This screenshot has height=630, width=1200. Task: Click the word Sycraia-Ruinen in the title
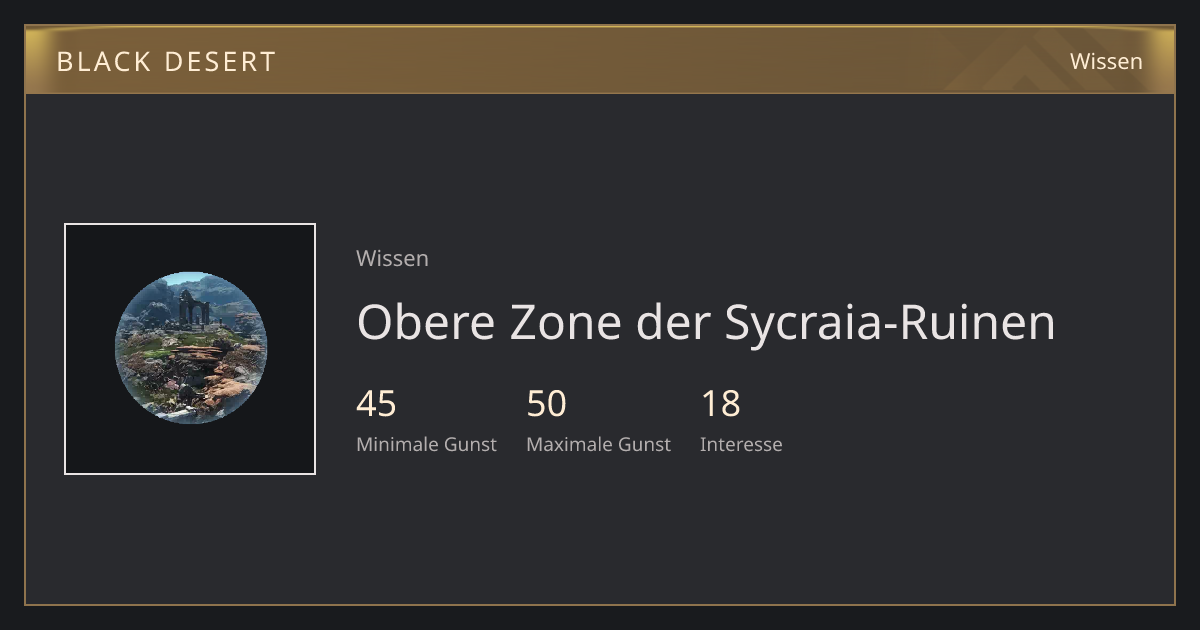(x=890, y=322)
